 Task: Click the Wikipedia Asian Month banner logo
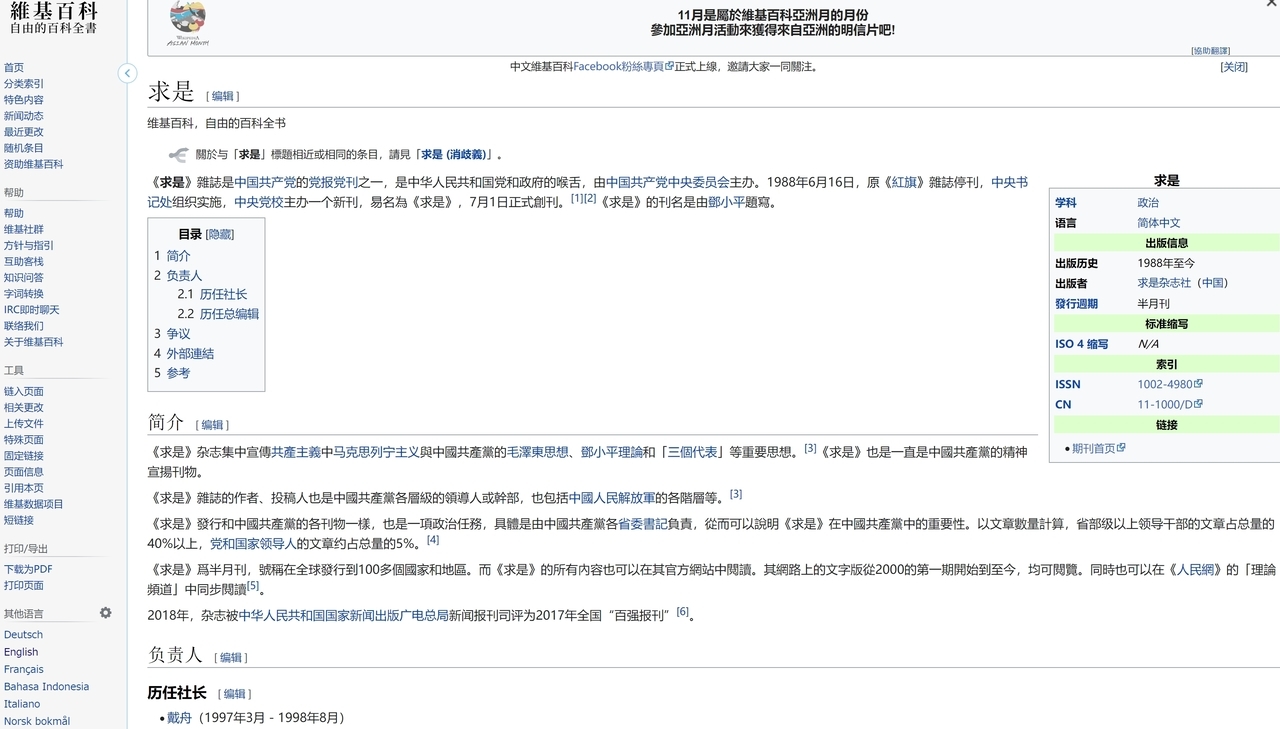pos(188,24)
